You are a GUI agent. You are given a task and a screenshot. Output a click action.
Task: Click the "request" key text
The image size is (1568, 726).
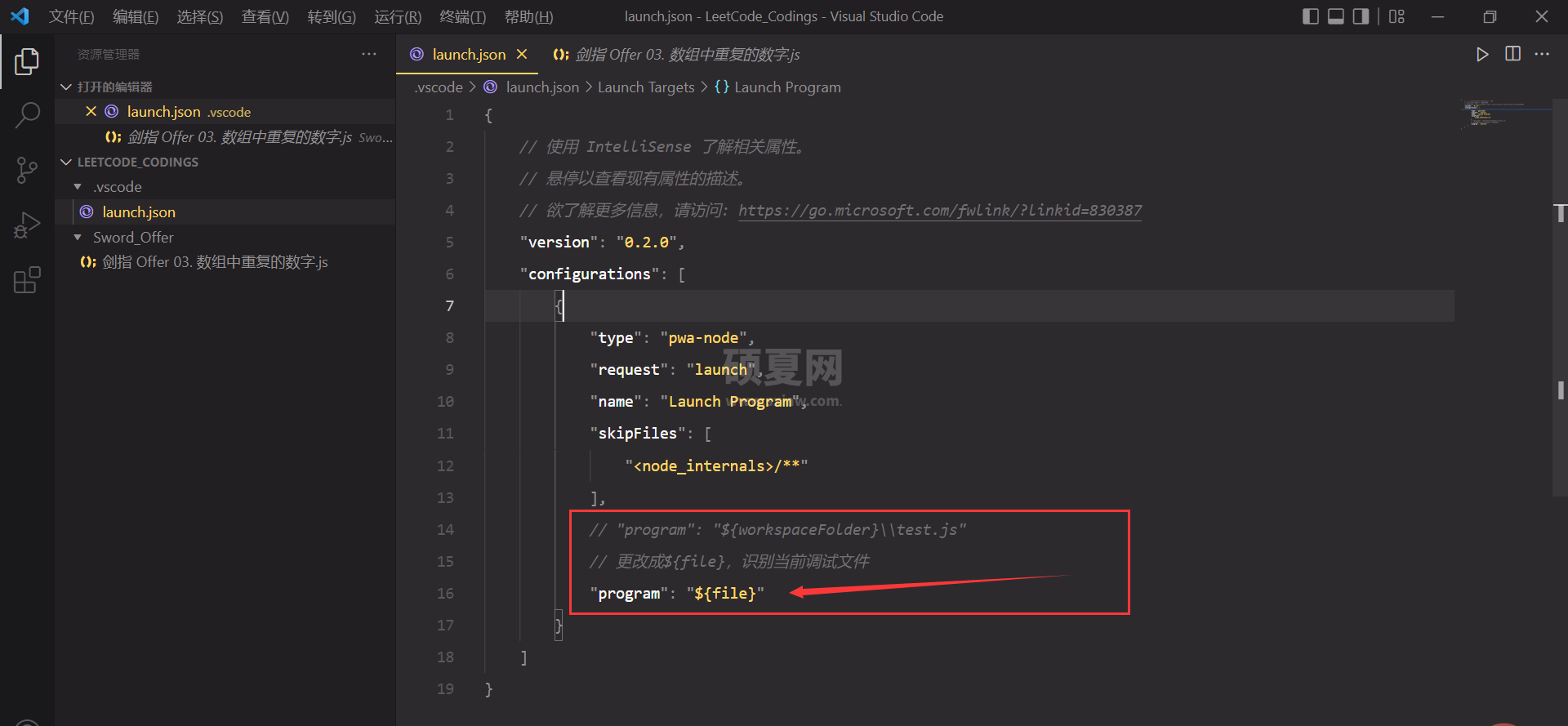pos(629,370)
